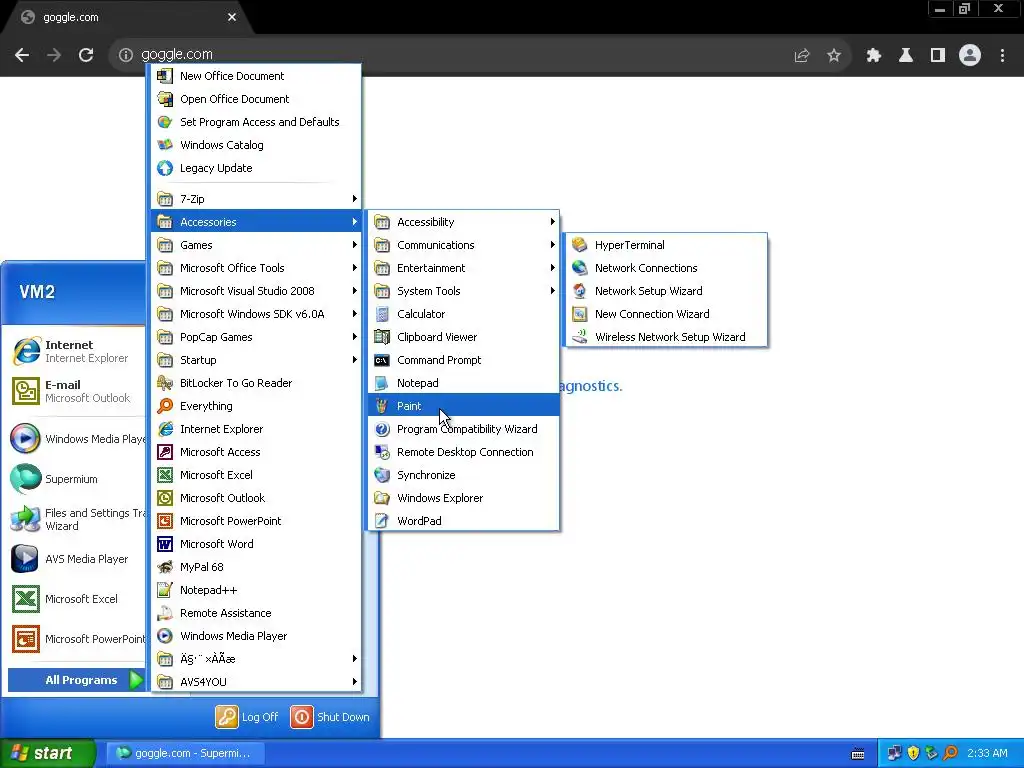Open Set Program Access and Defaults
Screen dimensions: 1024x768
tap(257, 122)
